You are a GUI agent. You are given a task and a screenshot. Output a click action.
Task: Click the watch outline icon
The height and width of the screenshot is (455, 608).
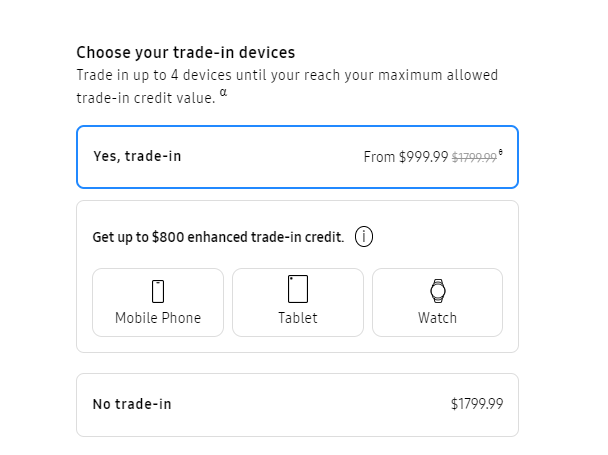tap(438, 291)
